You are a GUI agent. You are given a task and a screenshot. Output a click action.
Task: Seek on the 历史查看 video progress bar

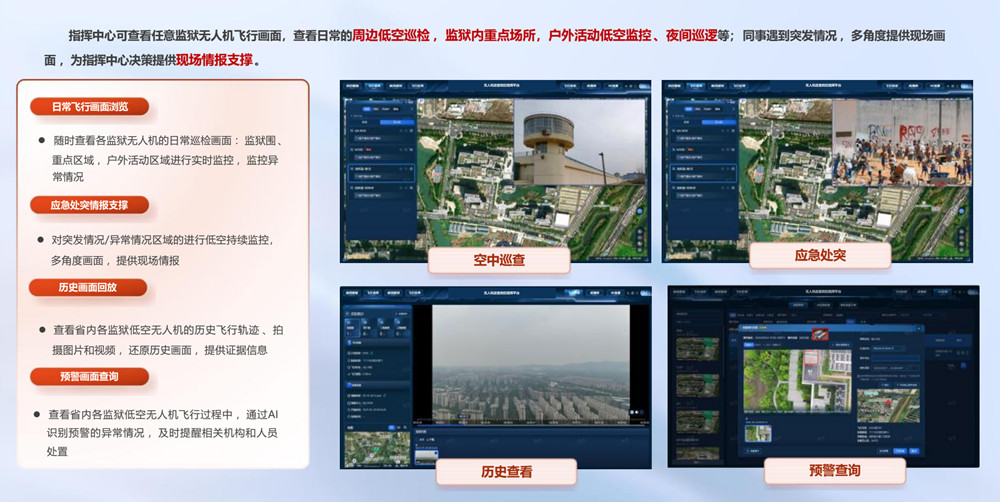click(x=531, y=425)
